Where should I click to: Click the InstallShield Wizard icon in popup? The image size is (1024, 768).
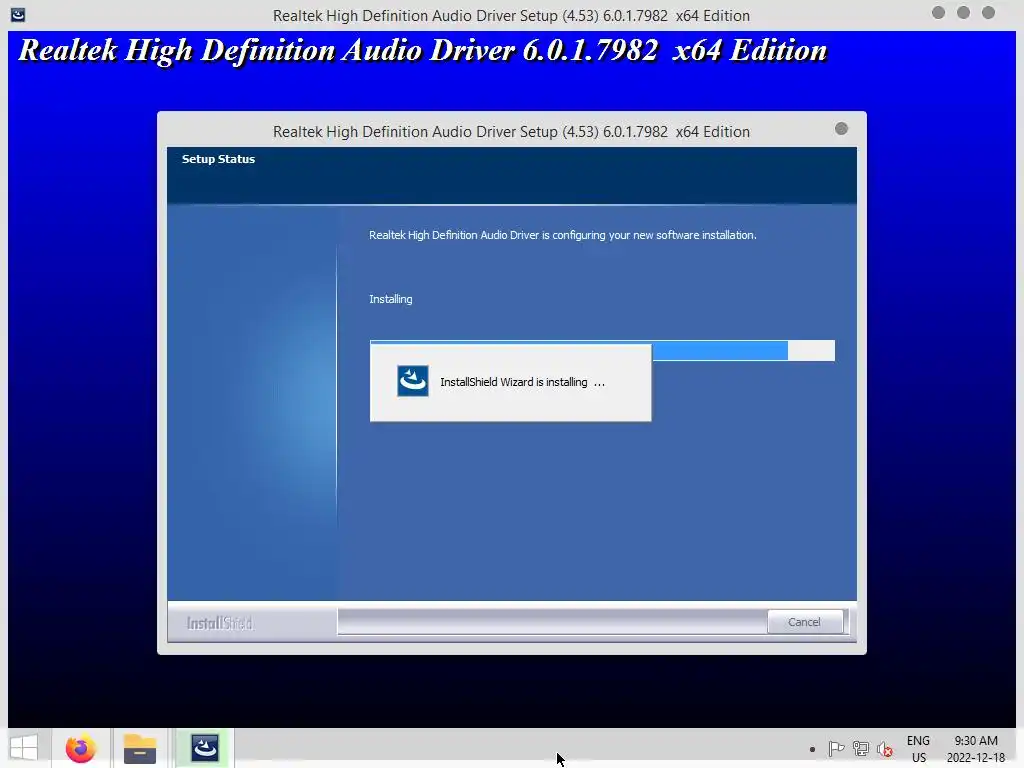(x=413, y=381)
